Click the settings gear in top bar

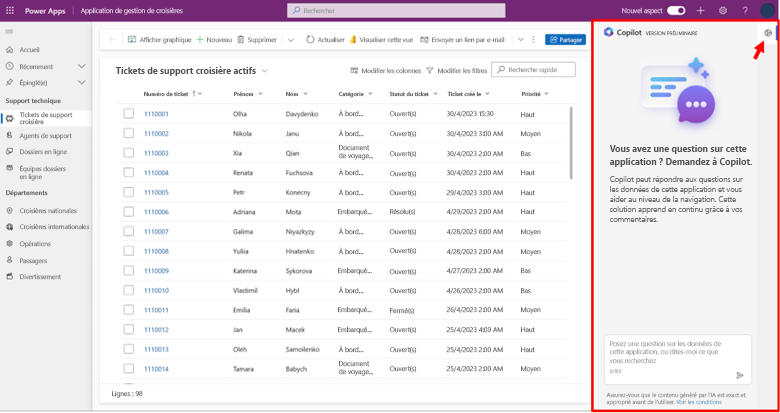click(723, 10)
